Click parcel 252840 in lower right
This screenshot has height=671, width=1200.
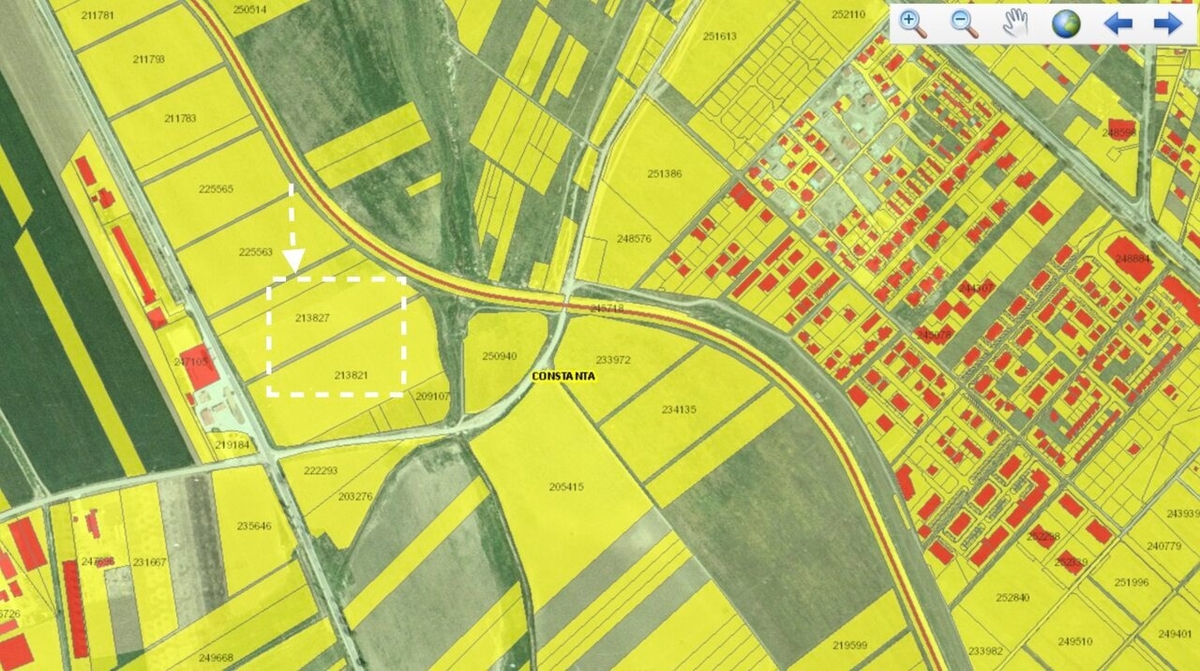[1012, 598]
